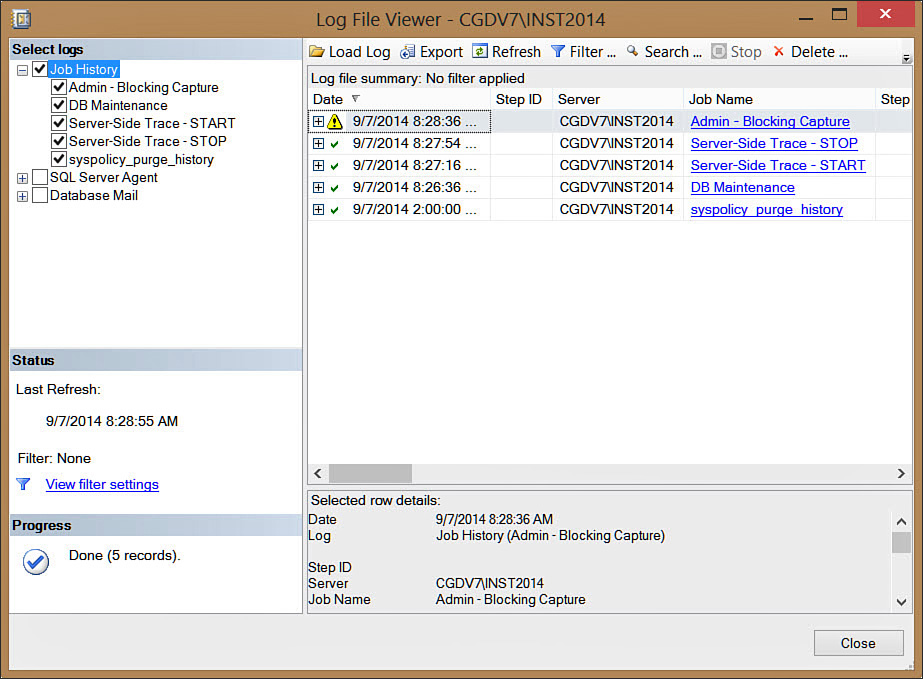Click the Refresh icon in toolbar
This screenshot has width=923, height=679.
480,52
